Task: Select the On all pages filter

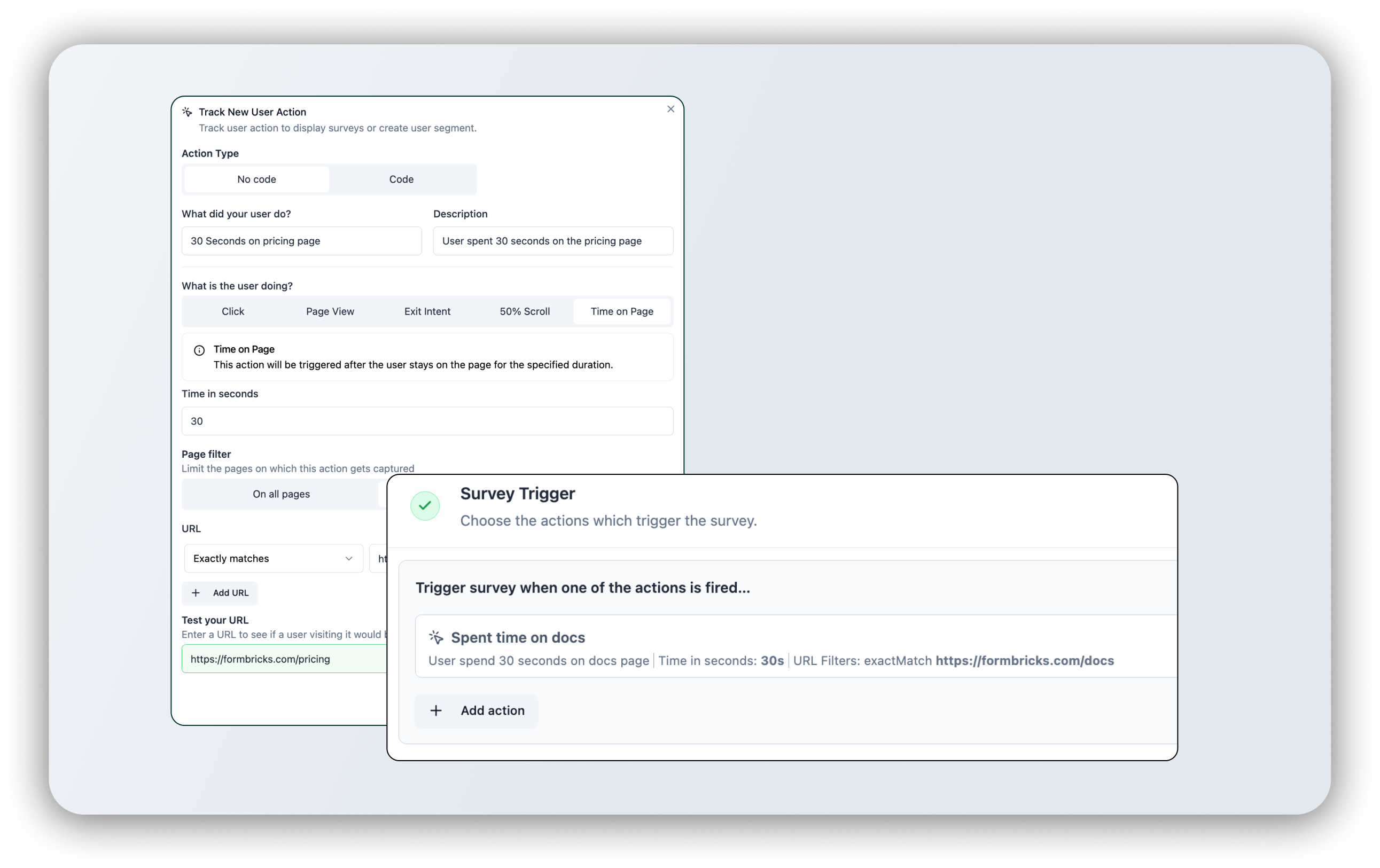Action: coord(281,494)
